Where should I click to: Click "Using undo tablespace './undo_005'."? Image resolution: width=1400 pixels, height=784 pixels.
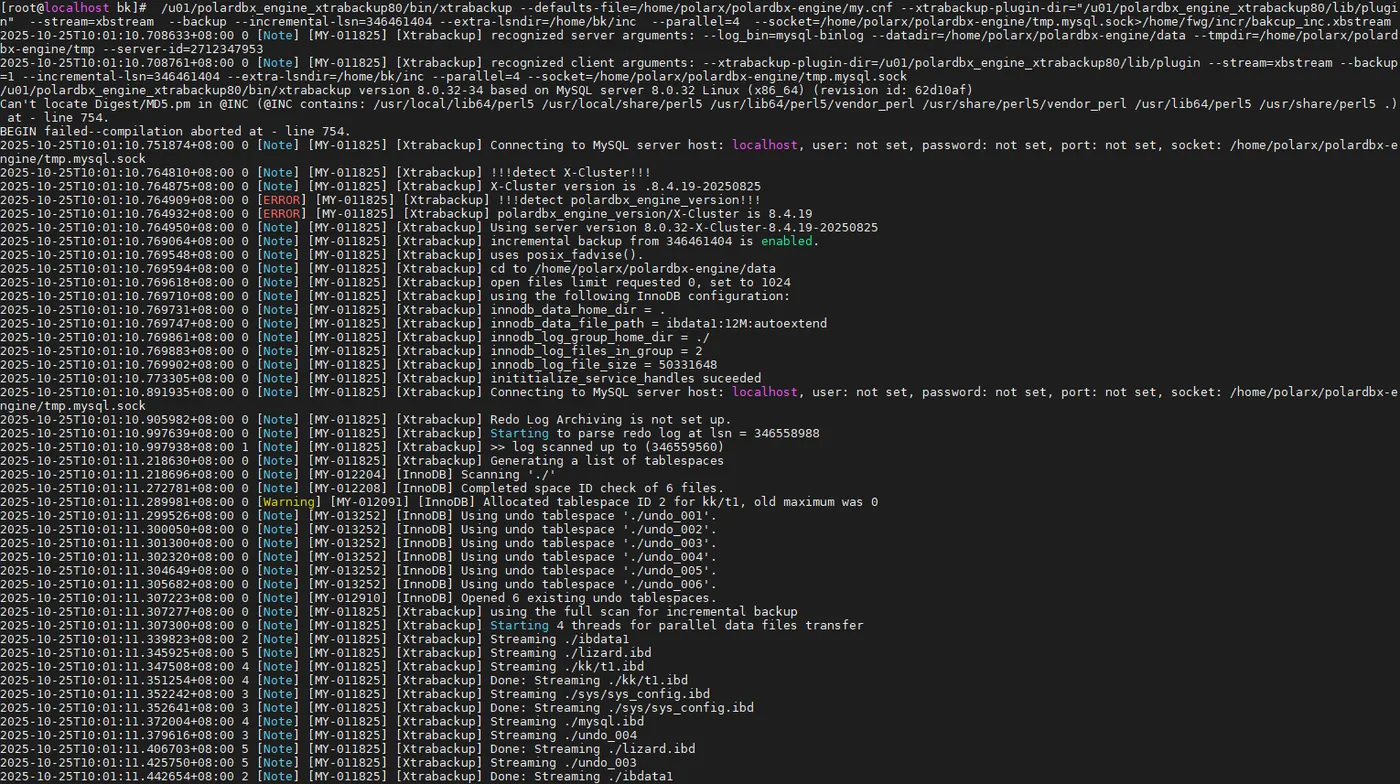click(x=589, y=571)
